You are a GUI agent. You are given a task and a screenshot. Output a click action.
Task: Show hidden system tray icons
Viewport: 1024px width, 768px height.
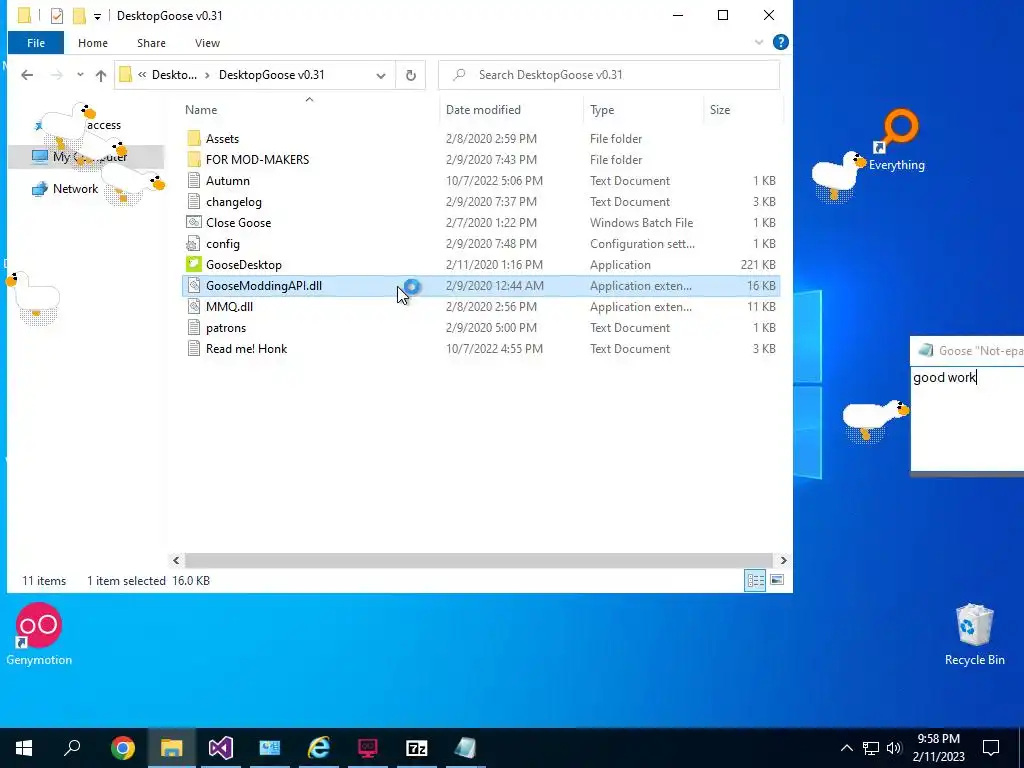(x=846, y=748)
